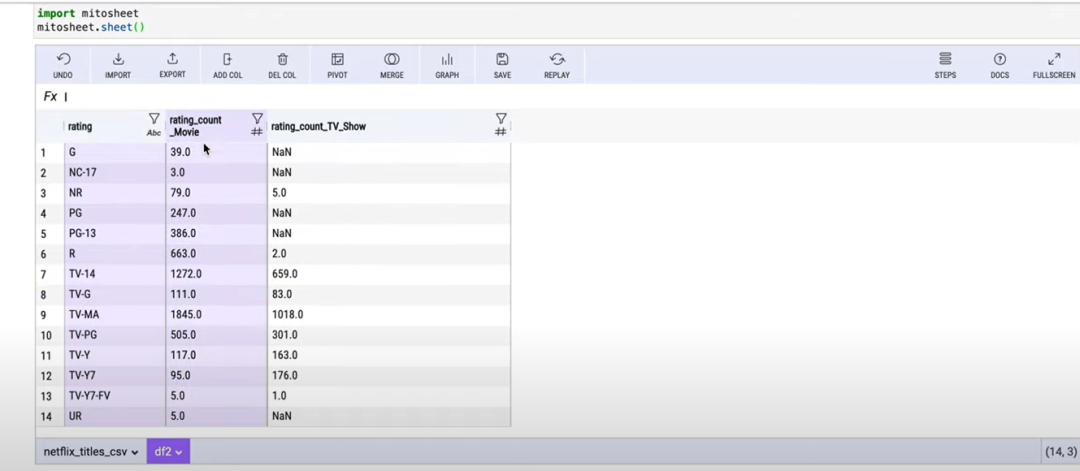Image resolution: width=1080 pixels, height=471 pixels.
Task: Select movie count cell 1845.0
Action: pos(216,315)
